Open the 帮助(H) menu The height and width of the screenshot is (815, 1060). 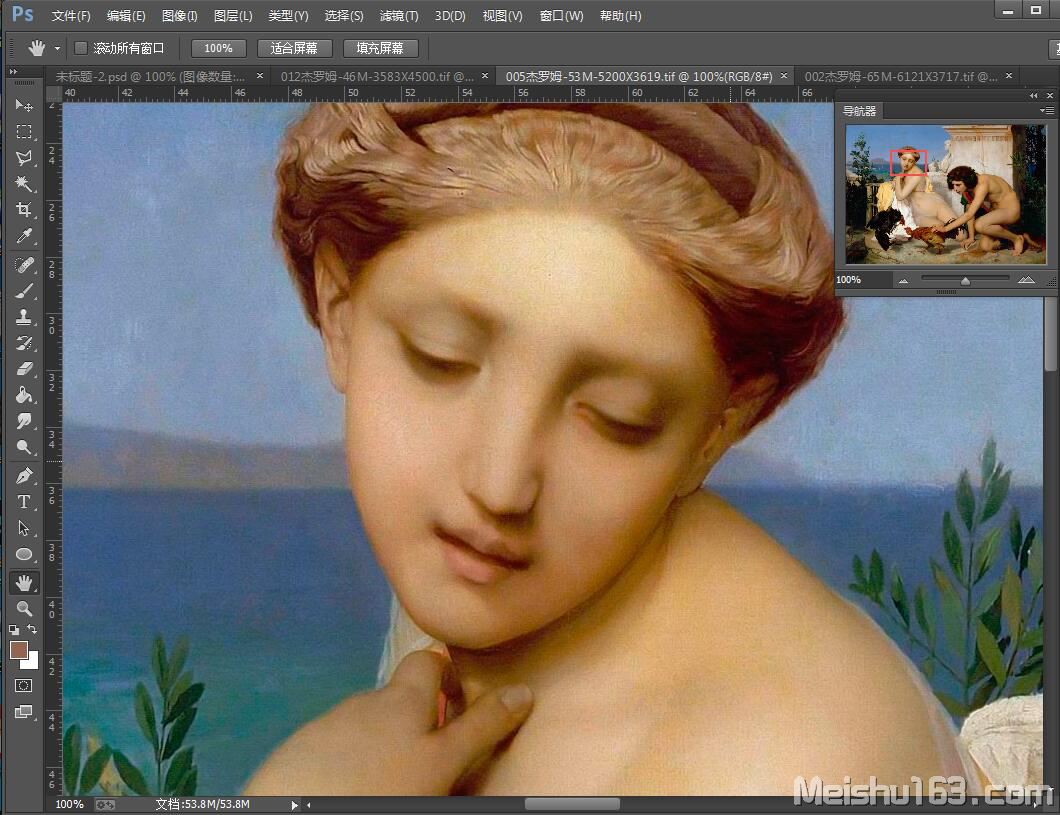click(x=620, y=16)
